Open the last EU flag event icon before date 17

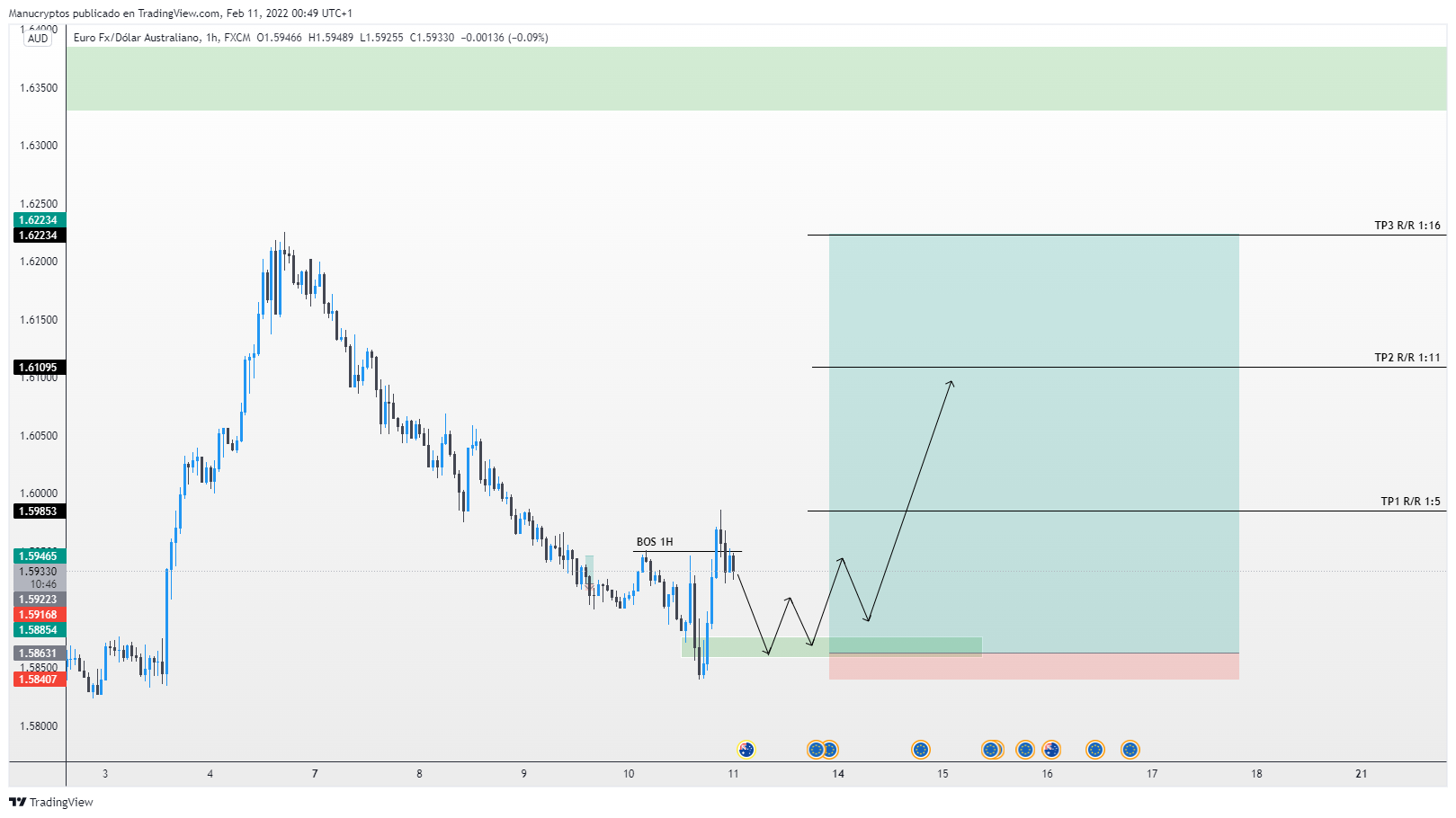pos(1130,749)
